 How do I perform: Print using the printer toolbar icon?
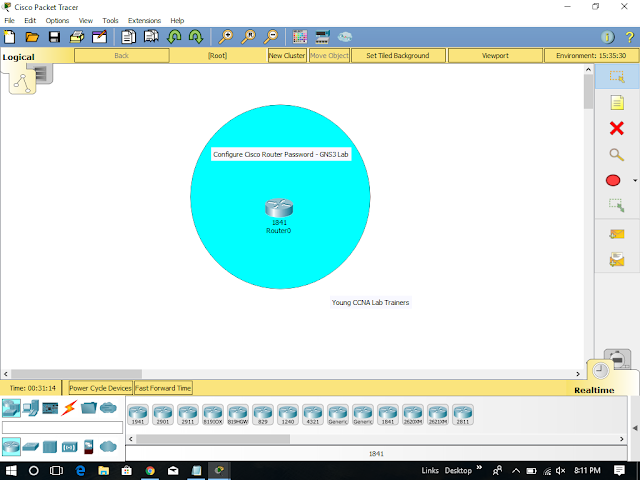point(77,37)
